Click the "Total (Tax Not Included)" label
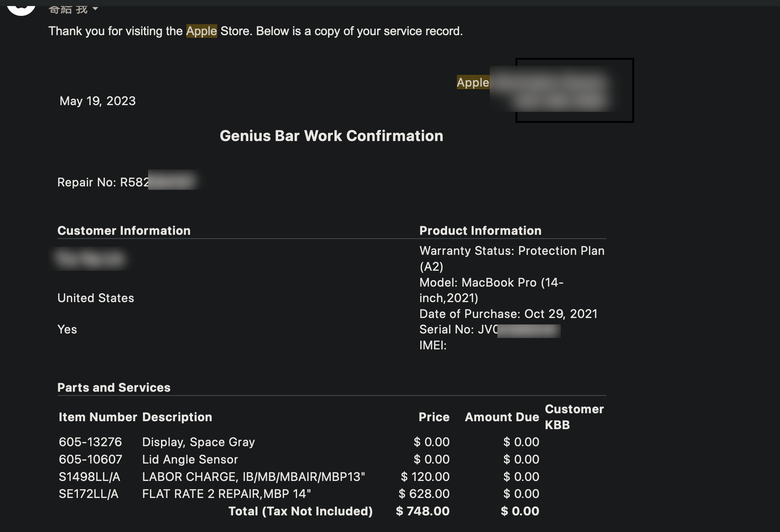780x532 pixels. [x=300, y=511]
